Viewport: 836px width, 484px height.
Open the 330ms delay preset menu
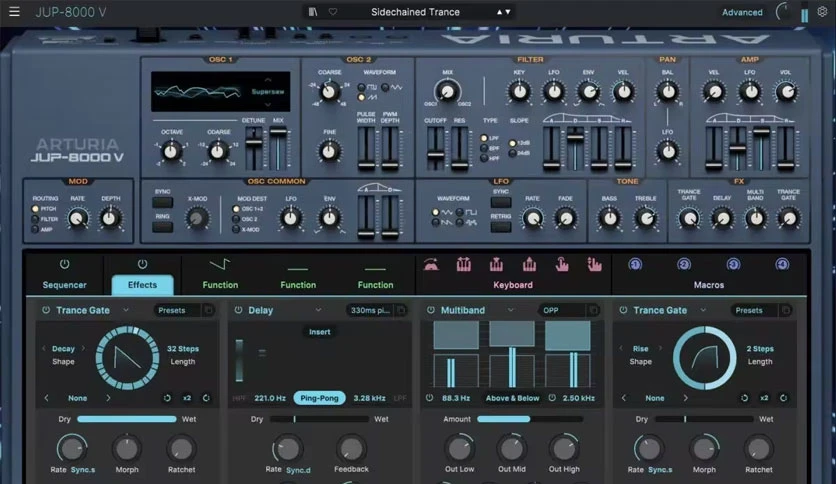click(370, 310)
